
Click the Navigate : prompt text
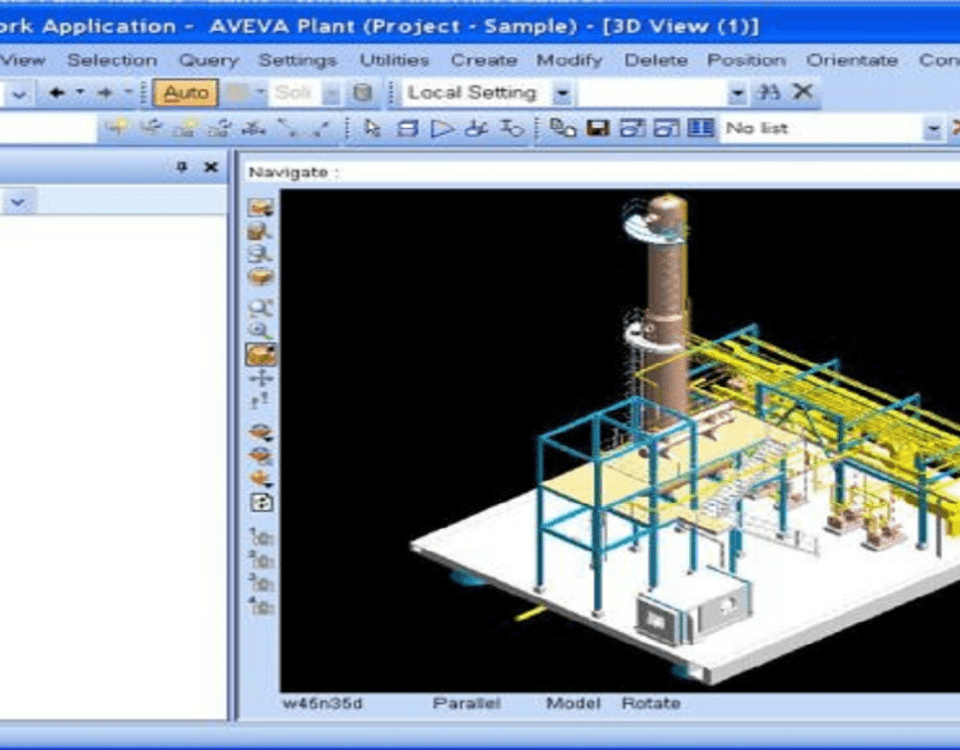coord(293,173)
